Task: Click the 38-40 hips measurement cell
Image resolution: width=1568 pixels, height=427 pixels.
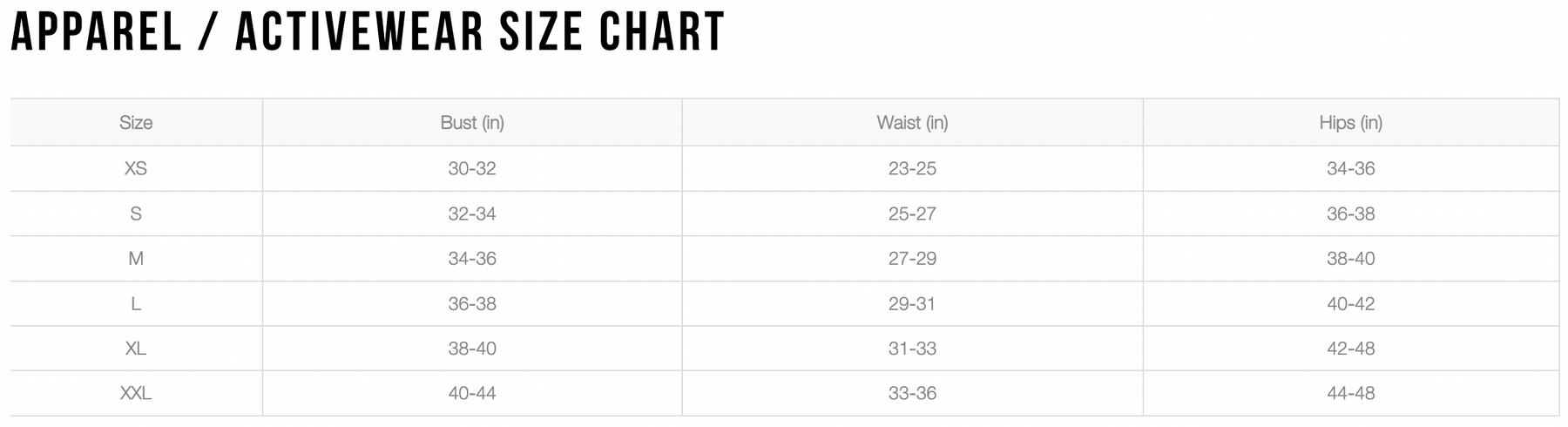Action: click(1350, 259)
